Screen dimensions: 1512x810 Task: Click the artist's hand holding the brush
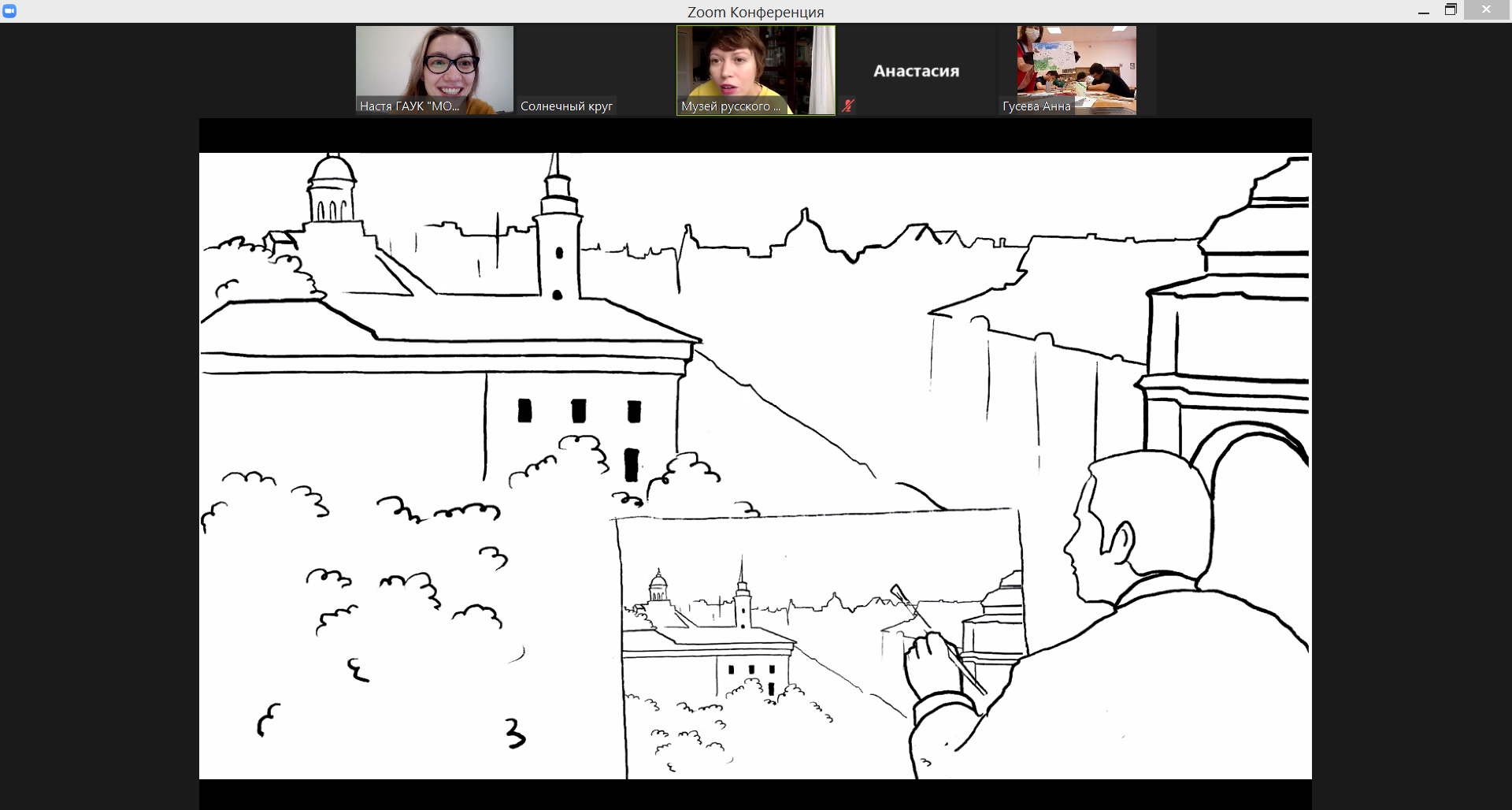click(x=929, y=666)
